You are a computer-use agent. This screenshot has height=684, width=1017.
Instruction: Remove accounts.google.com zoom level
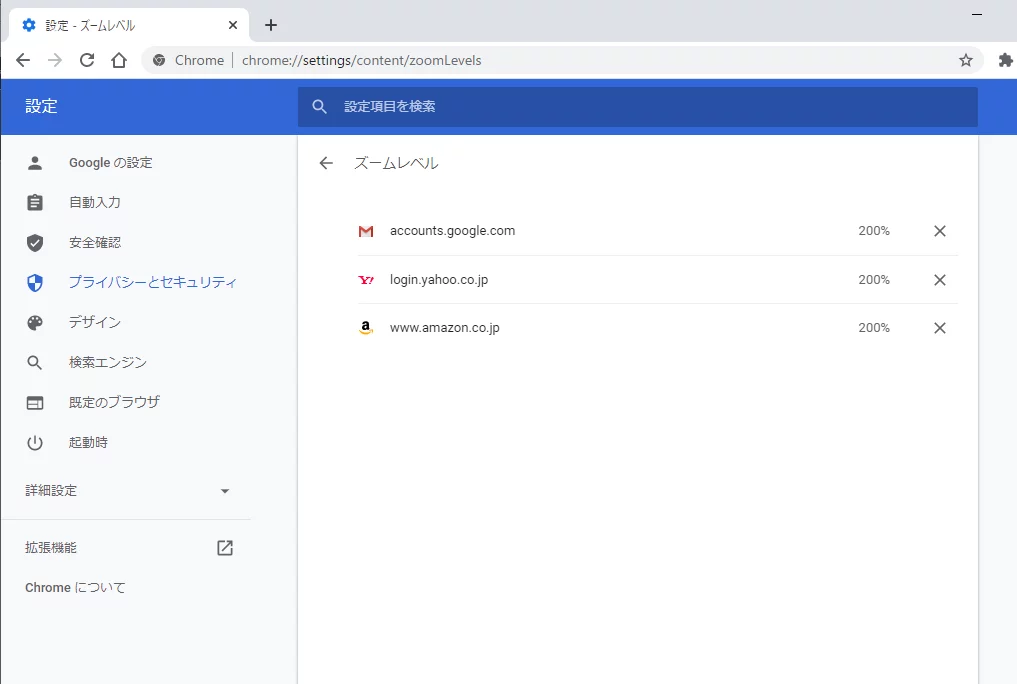click(939, 231)
